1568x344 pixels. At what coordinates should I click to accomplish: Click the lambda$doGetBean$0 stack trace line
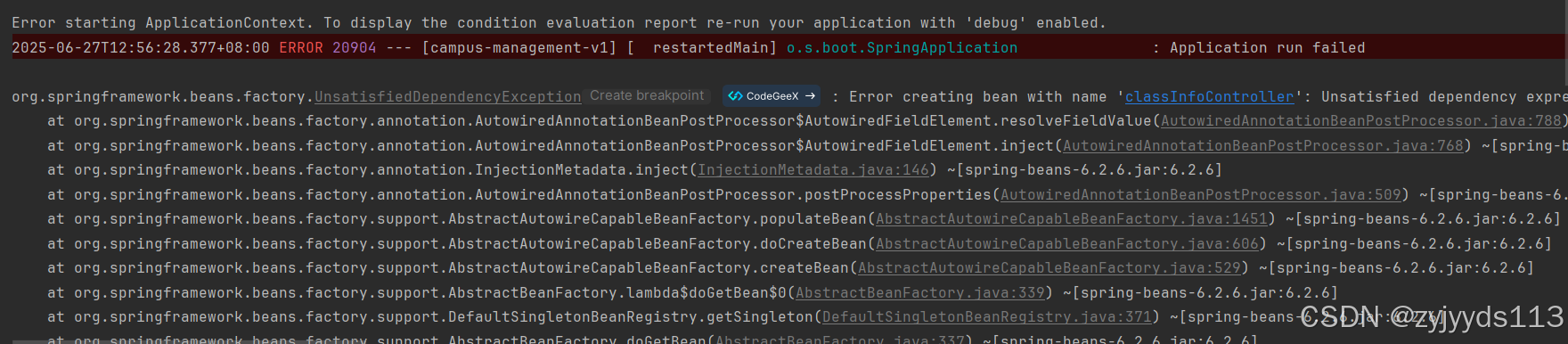[x=692, y=293]
